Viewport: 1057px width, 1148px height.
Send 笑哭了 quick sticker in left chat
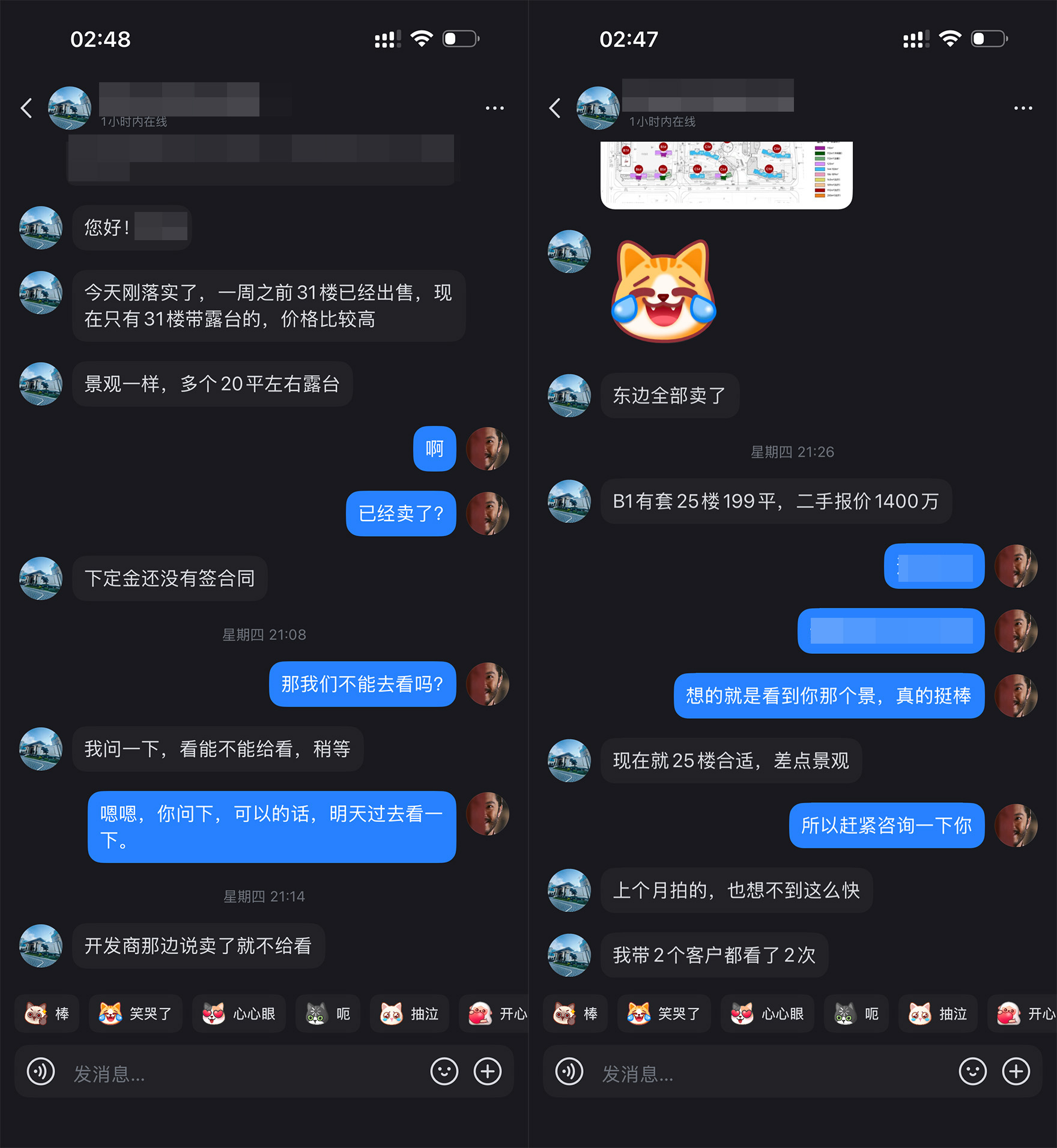coord(136,1014)
